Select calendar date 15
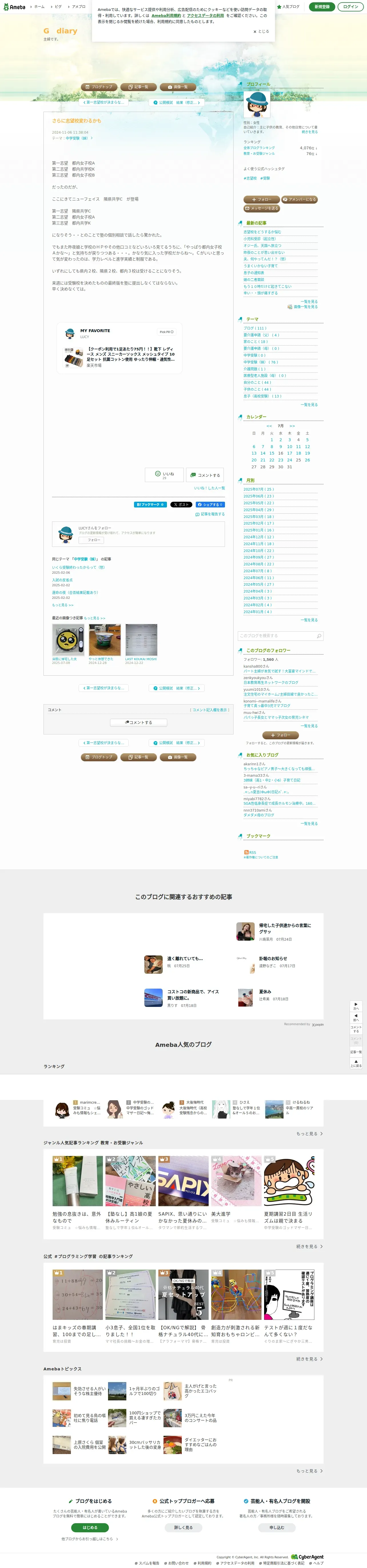This screenshot has width=367, height=1568. 272,453
